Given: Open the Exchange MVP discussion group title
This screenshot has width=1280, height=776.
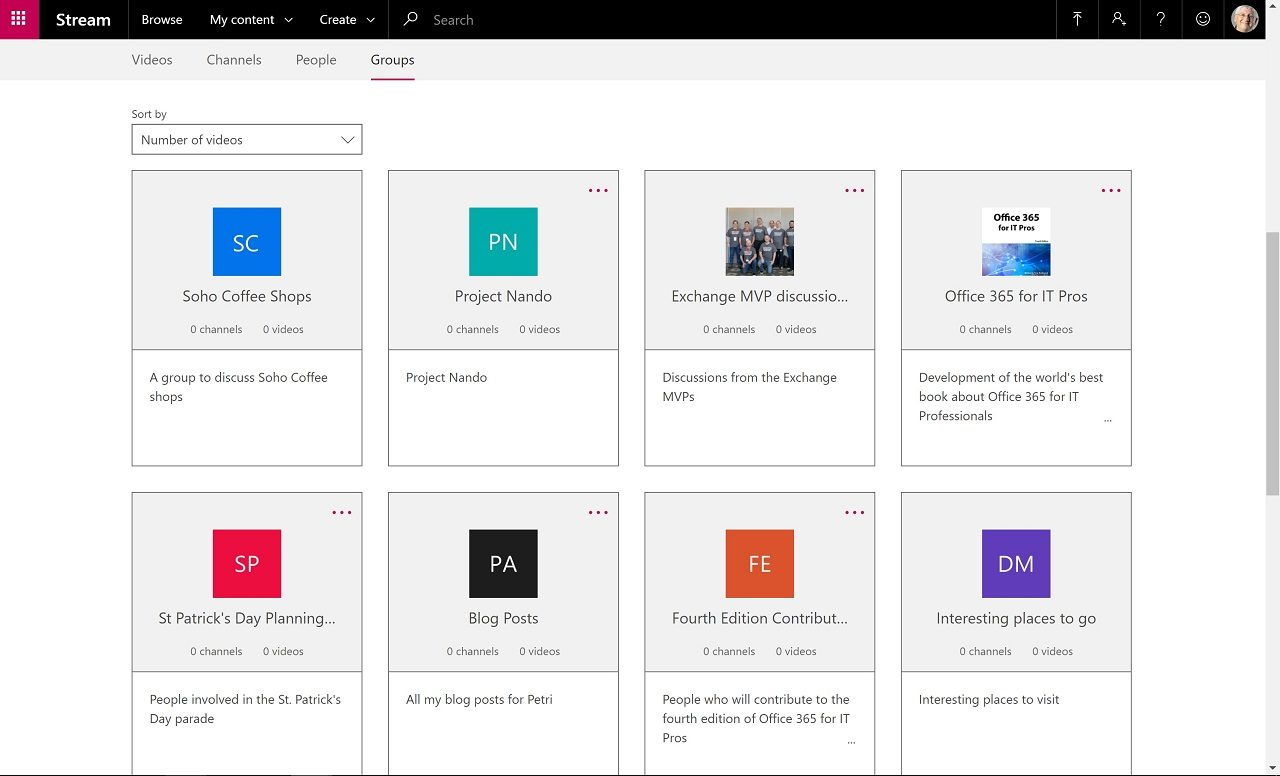Looking at the screenshot, I should pos(760,296).
